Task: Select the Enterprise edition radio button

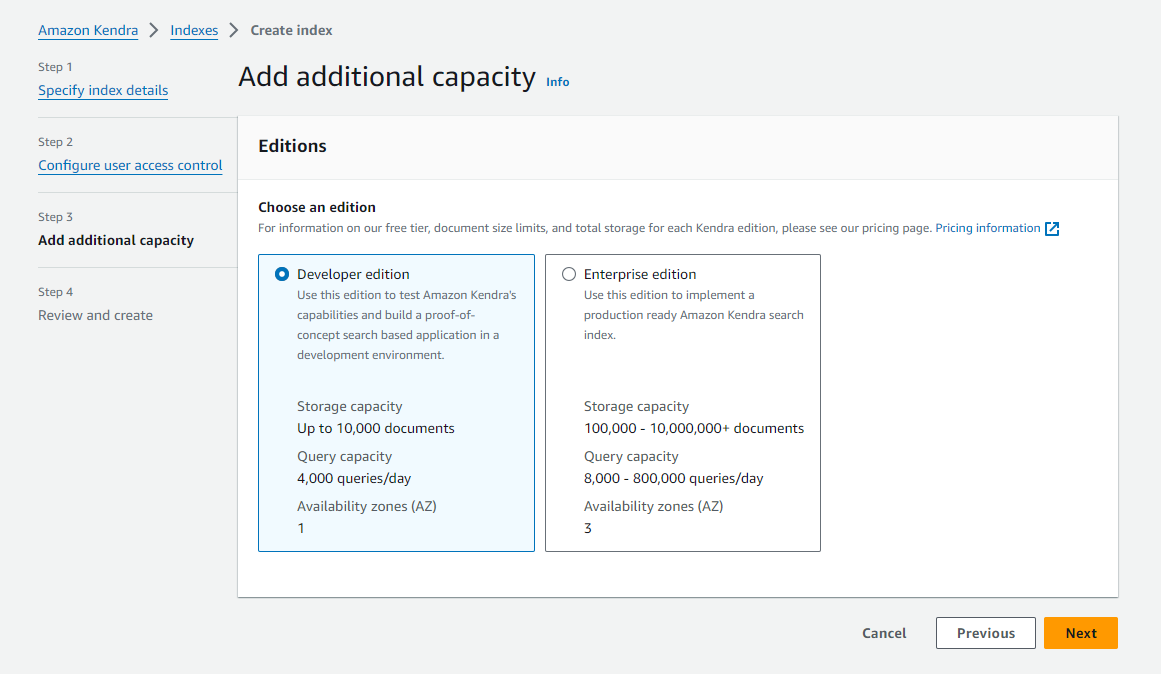Action: pos(569,274)
